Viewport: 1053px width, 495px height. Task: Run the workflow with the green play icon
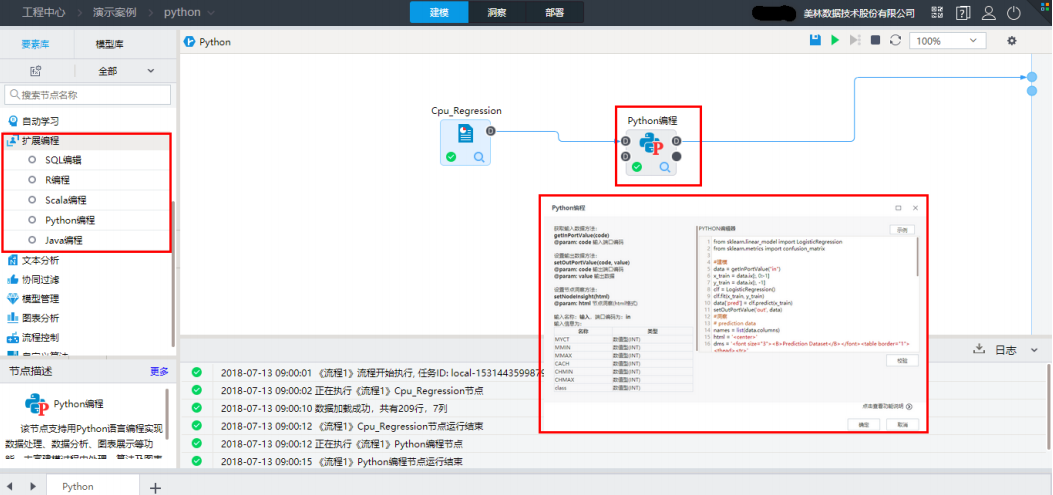click(x=835, y=40)
